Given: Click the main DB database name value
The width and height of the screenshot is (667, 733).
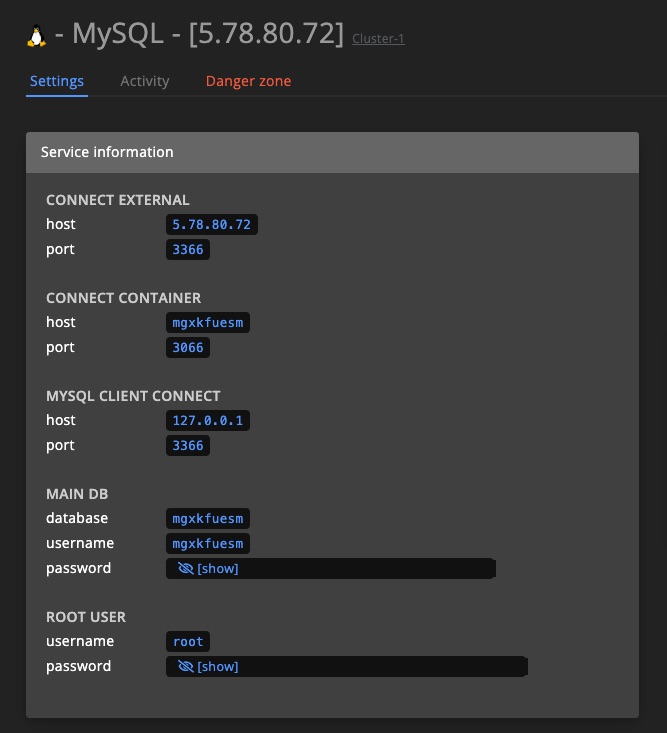Looking at the screenshot, I should 208,518.
